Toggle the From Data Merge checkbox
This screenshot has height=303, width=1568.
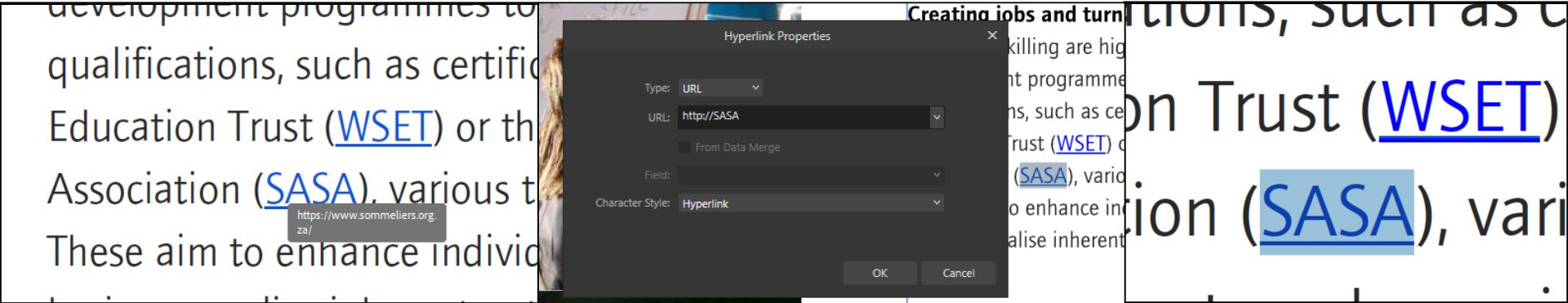click(x=684, y=147)
